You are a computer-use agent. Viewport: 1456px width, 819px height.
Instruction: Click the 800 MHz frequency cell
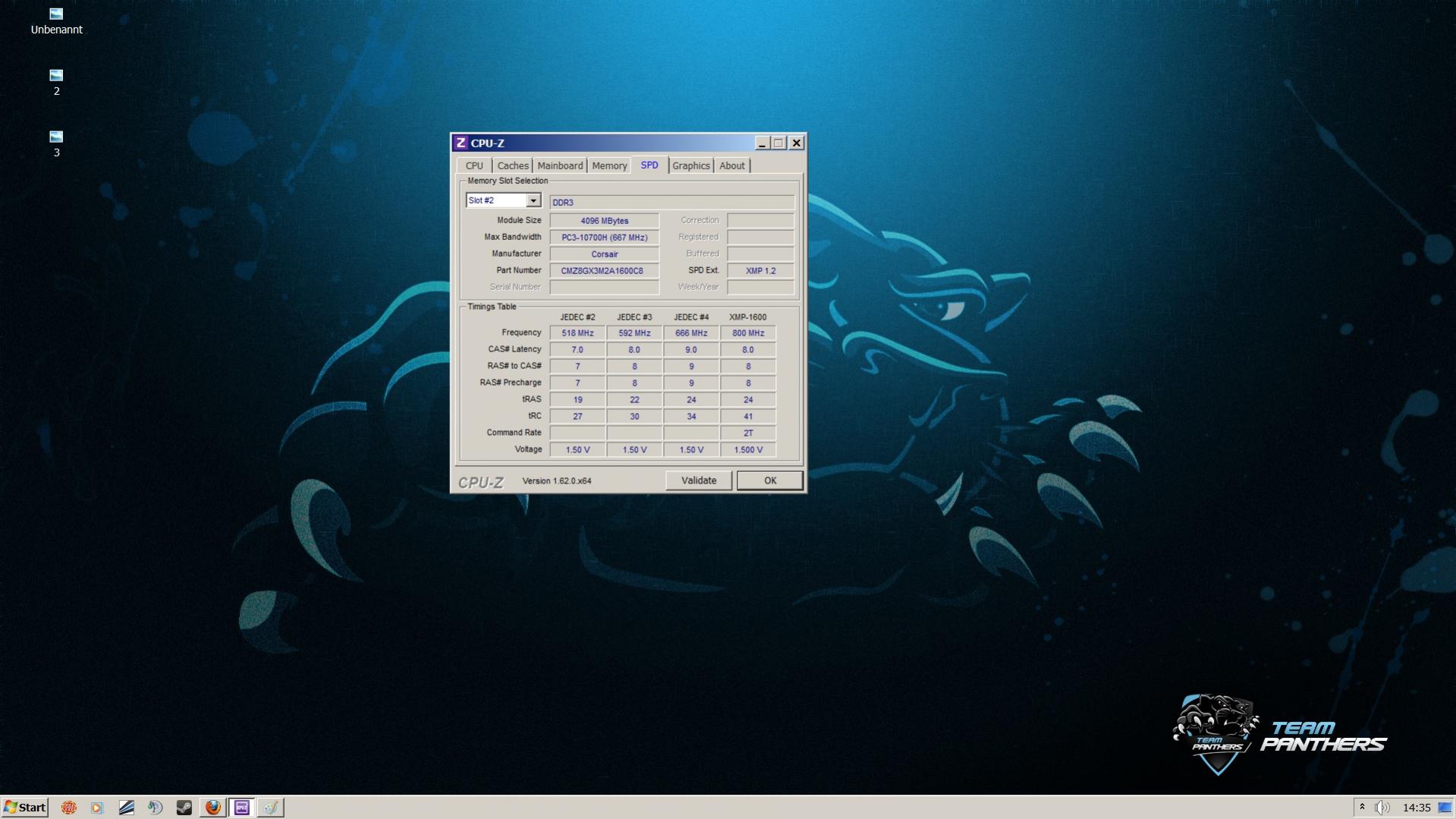748,333
